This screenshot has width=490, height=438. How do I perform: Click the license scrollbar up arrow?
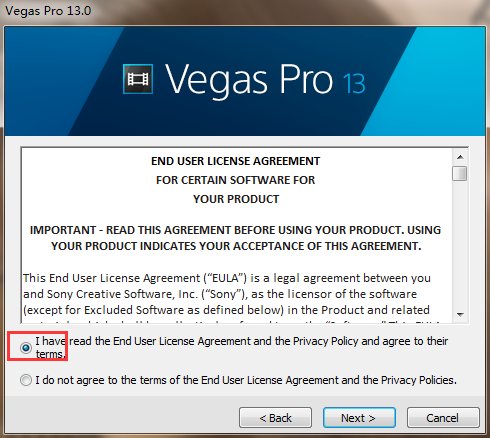coord(460,157)
